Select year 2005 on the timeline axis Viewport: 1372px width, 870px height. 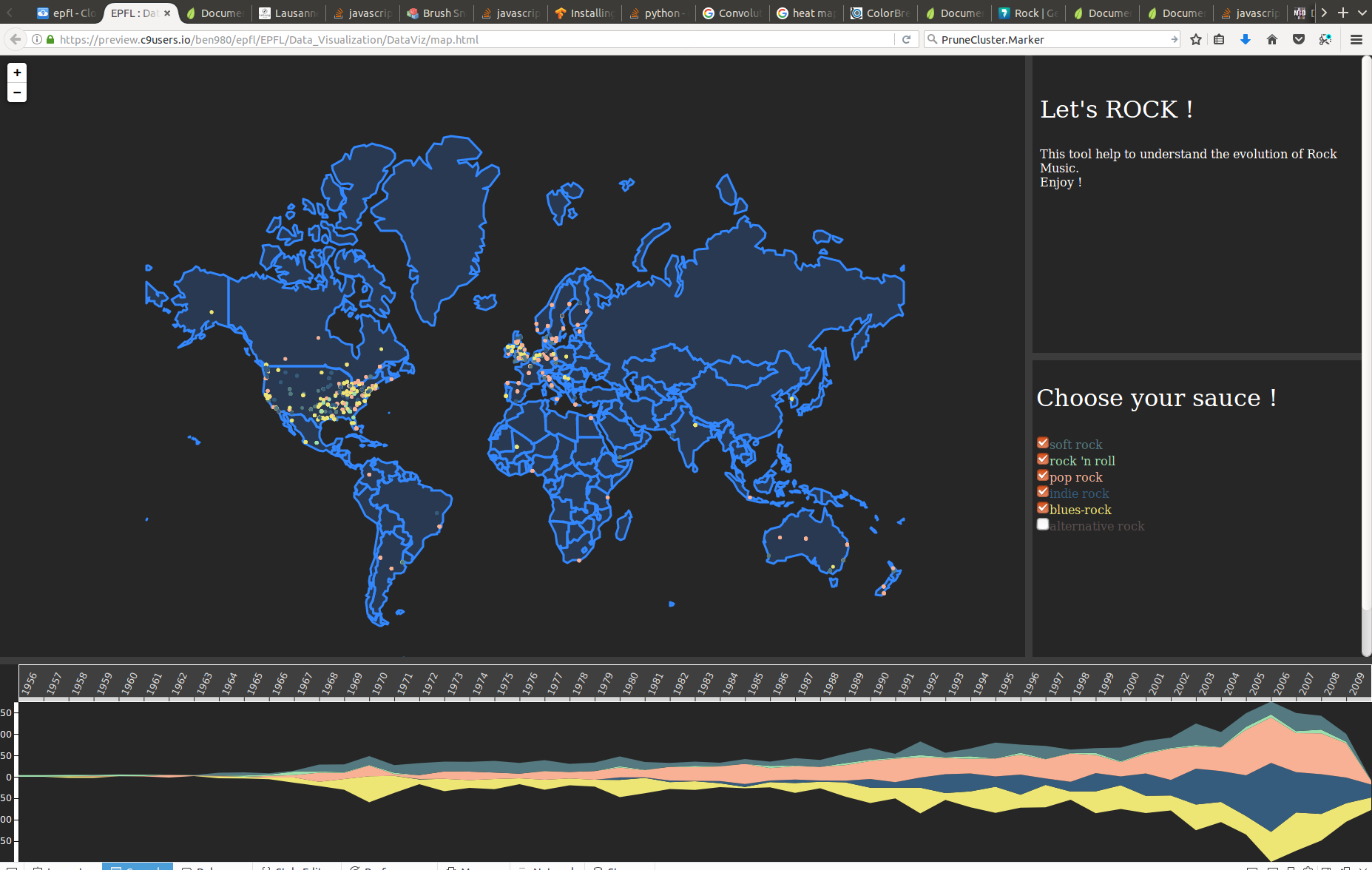click(1257, 682)
